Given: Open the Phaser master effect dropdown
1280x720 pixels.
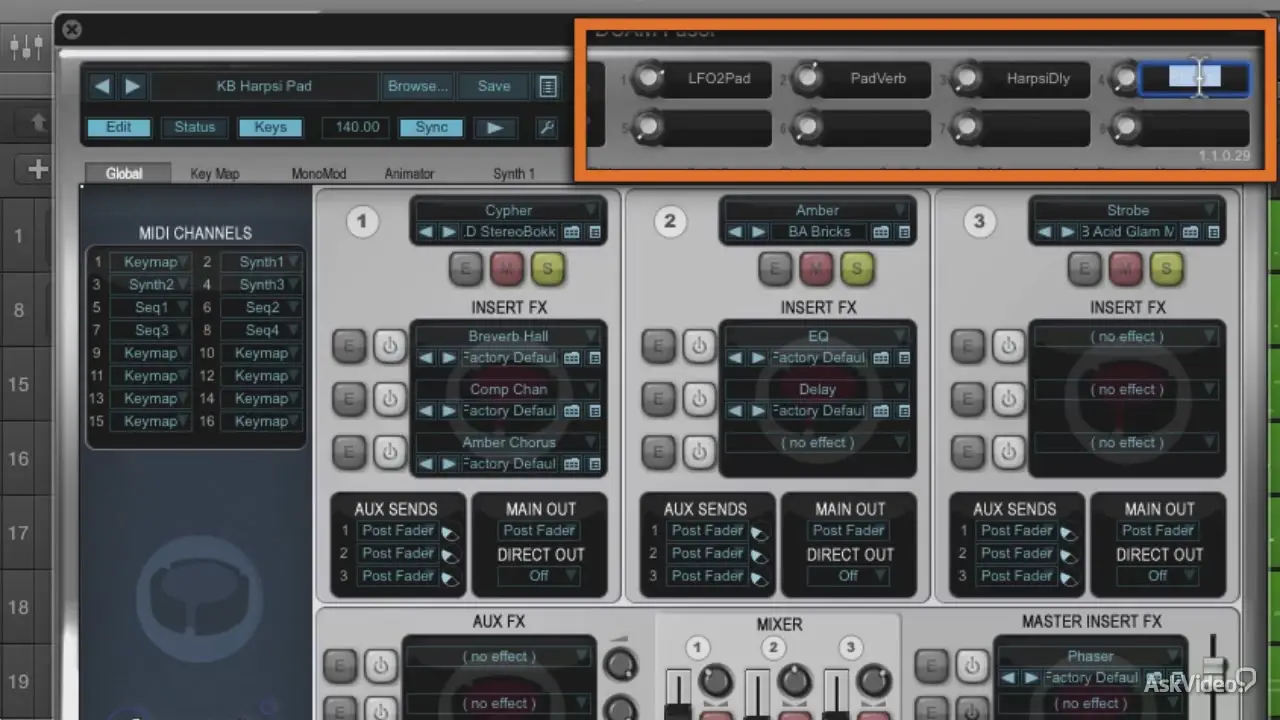Looking at the screenshot, I should (1090, 657).
